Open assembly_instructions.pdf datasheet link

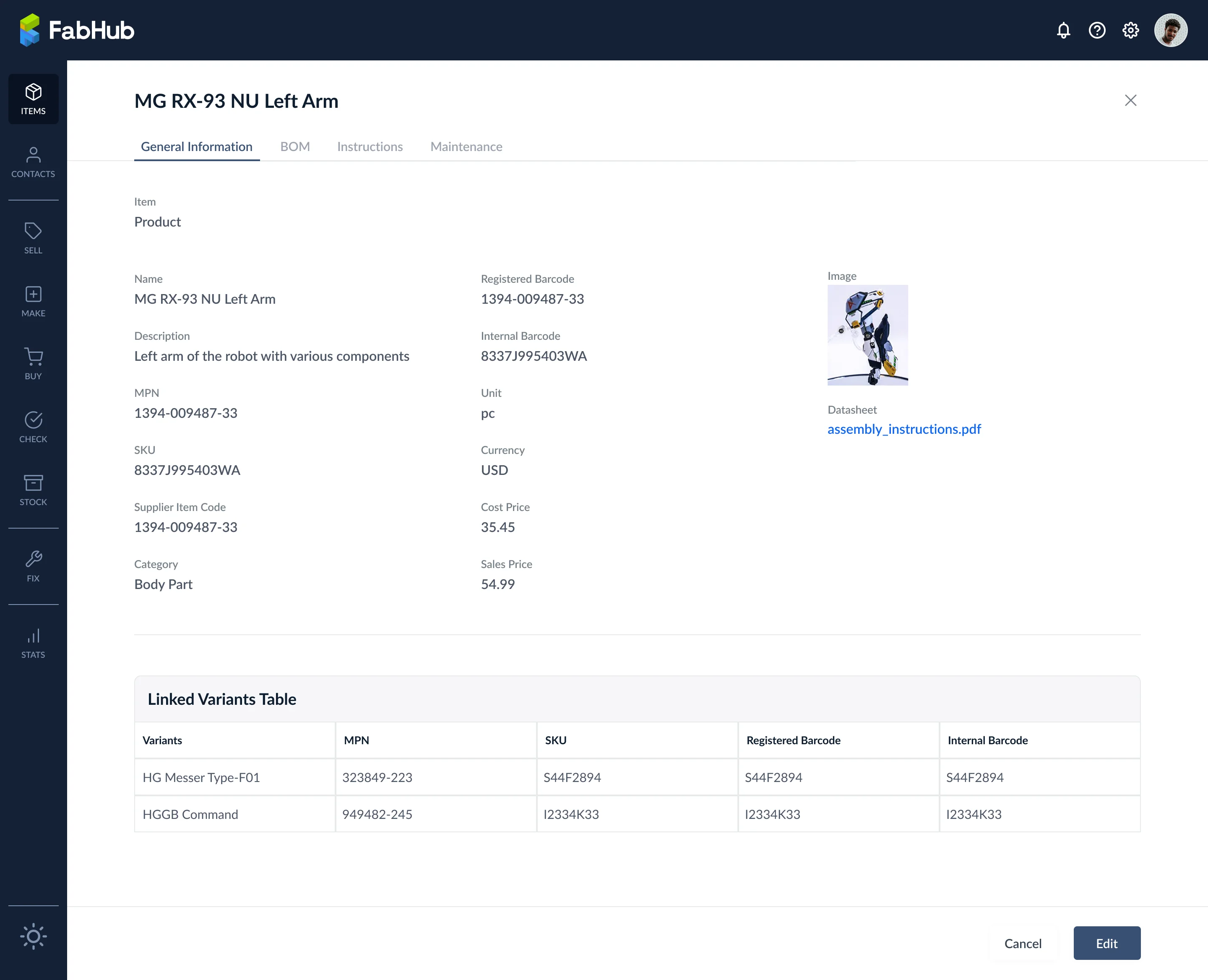pos(904,429)
